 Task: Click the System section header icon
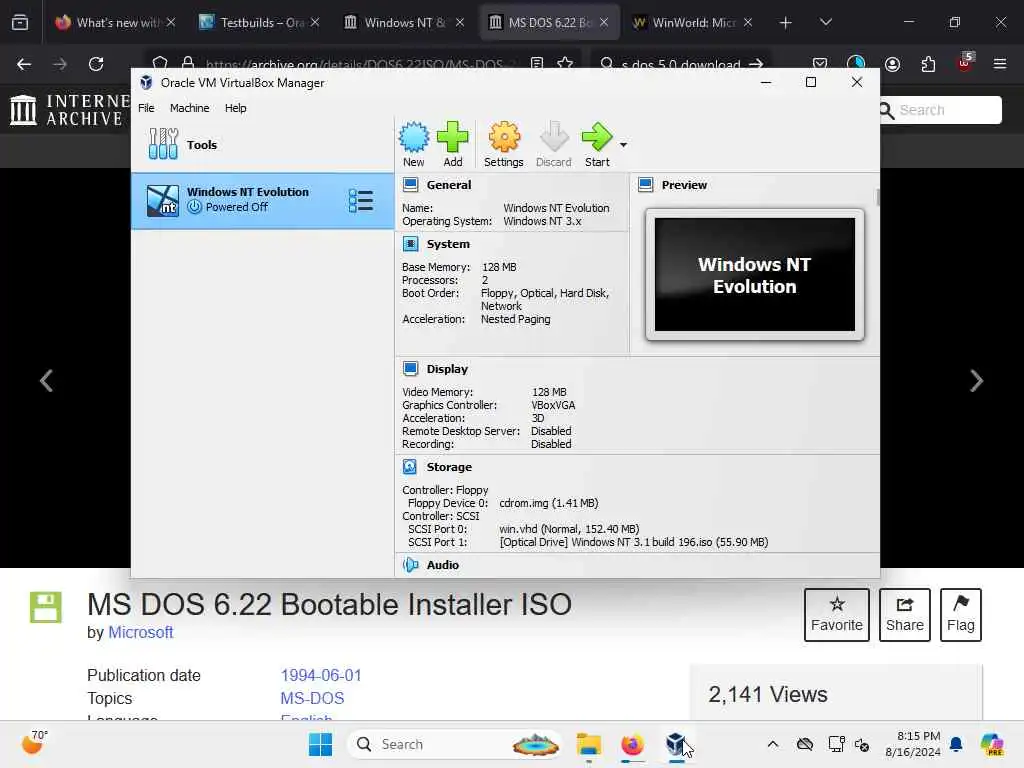click(410, 244)
